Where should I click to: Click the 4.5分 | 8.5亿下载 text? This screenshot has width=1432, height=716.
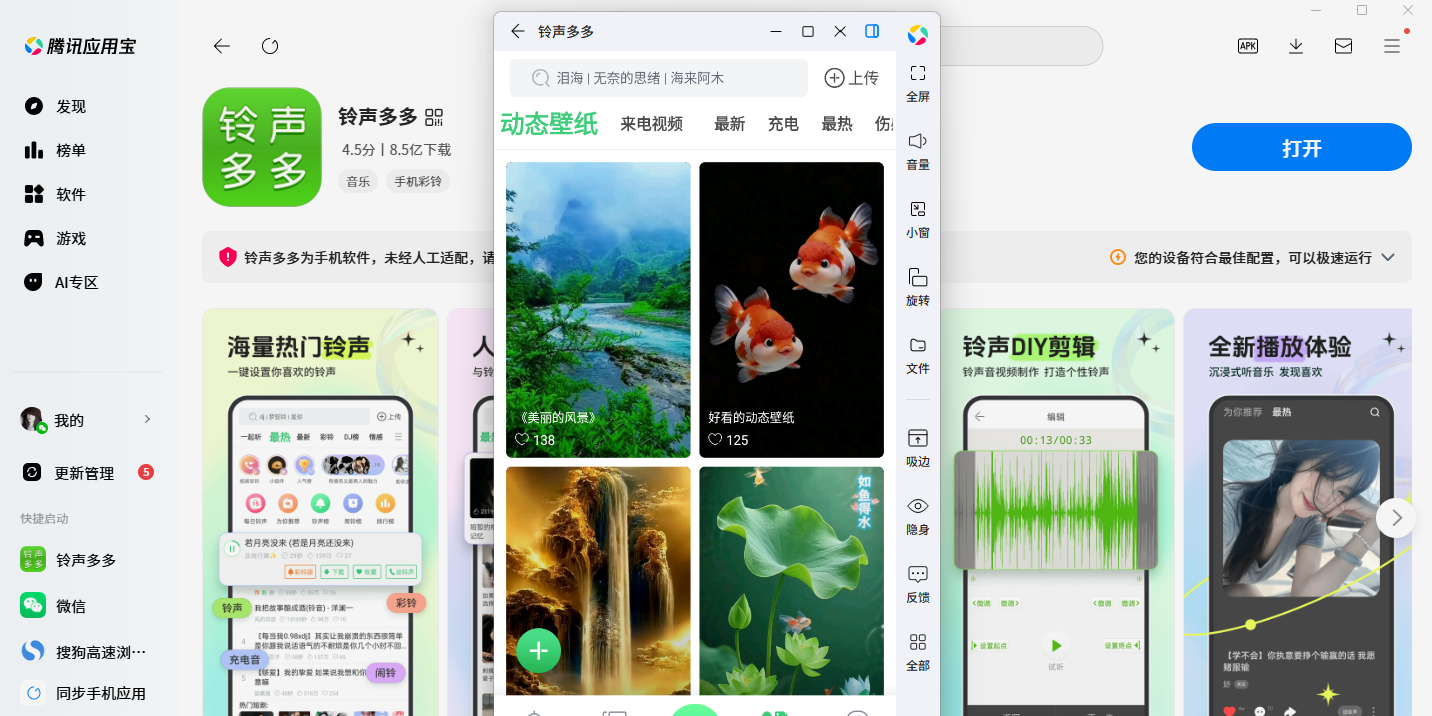coord(396,149)
